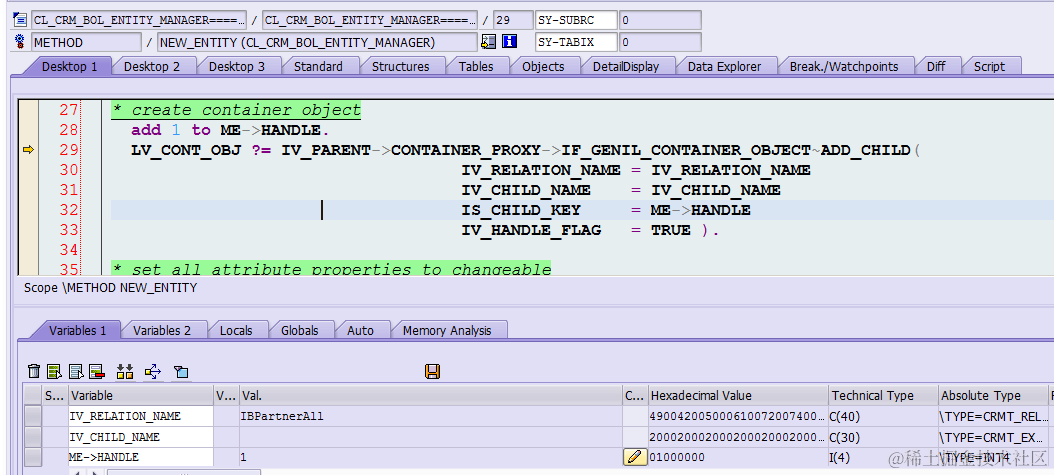Switch to Desktop 2 tab
This screenshot has width=1054, height=475.
point(152,67)
